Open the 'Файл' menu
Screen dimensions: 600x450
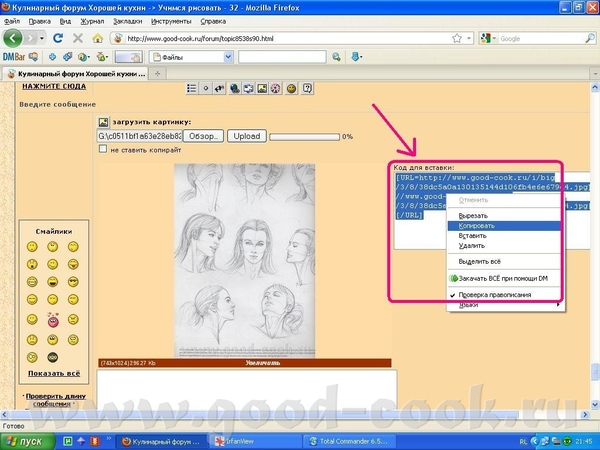[12, 21]
